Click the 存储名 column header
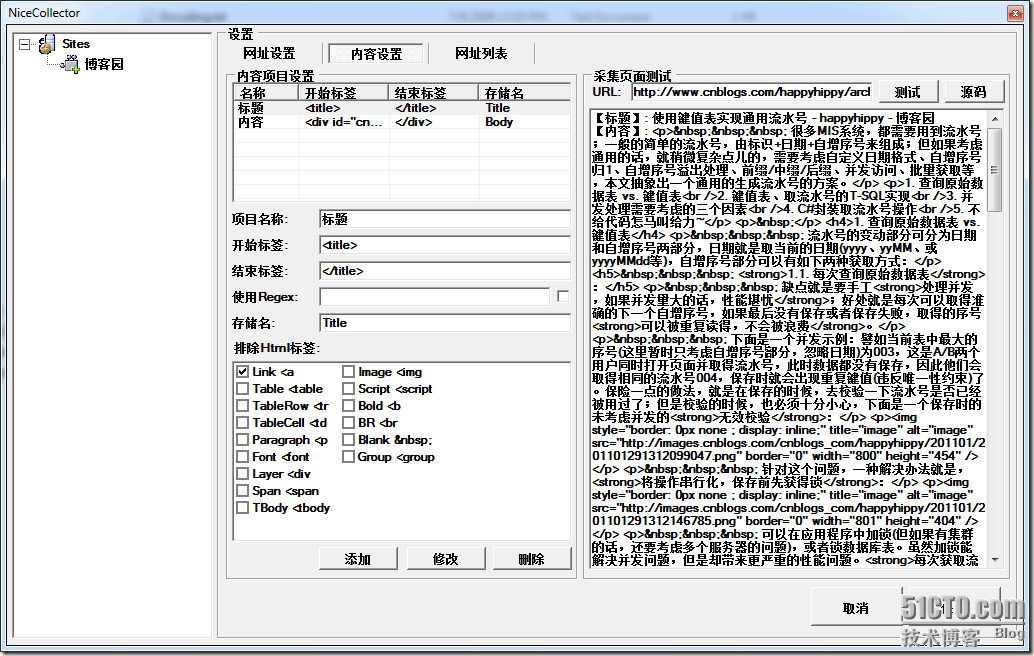 coord(524,92)
